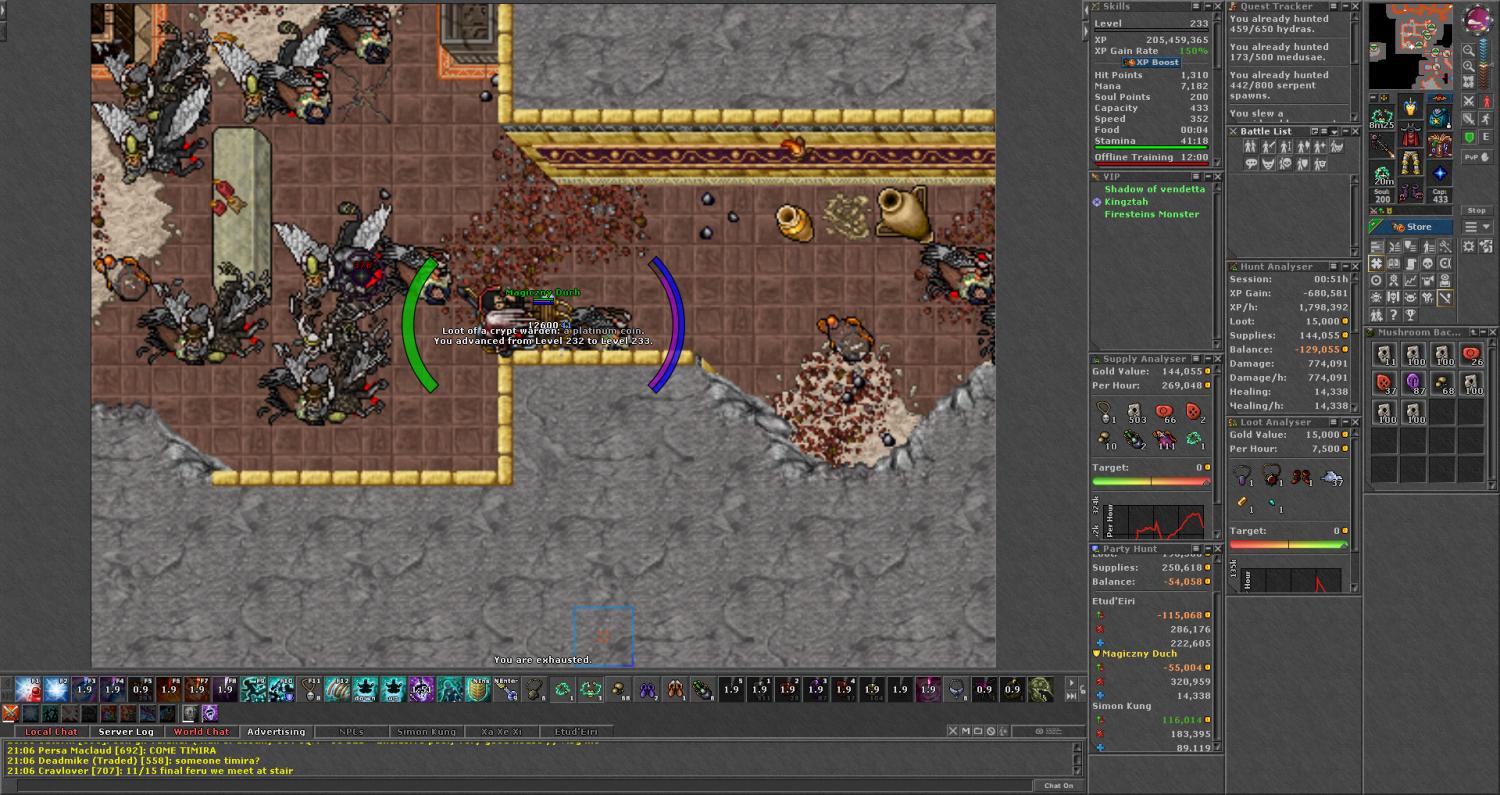This screenshot has height=795, width=1500.
Task: Collapse the Supply Analyser panel
Action: point(1208,359)
